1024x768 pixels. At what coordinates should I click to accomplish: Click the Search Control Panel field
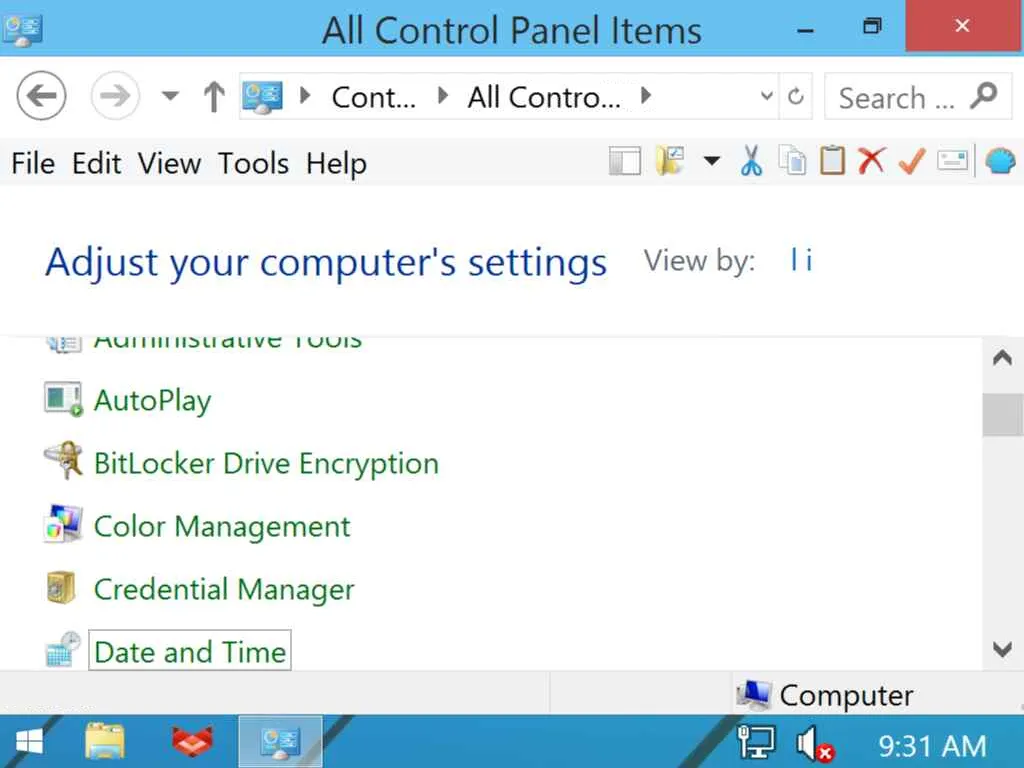point(896,98)
